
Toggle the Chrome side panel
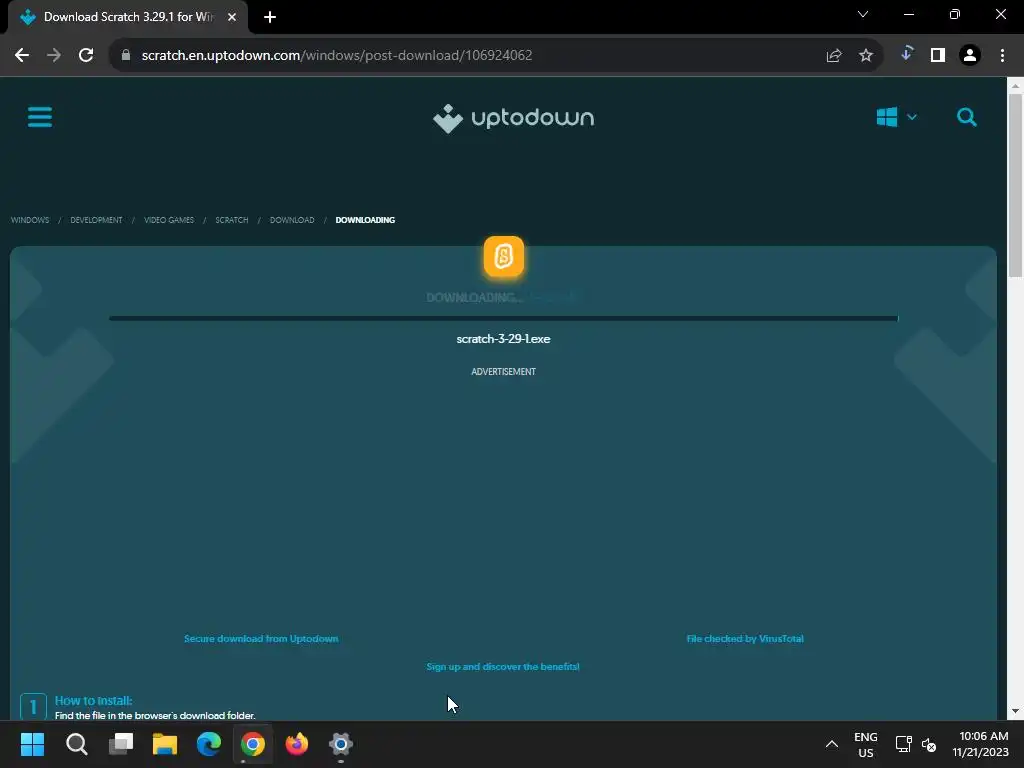(938, 56)
